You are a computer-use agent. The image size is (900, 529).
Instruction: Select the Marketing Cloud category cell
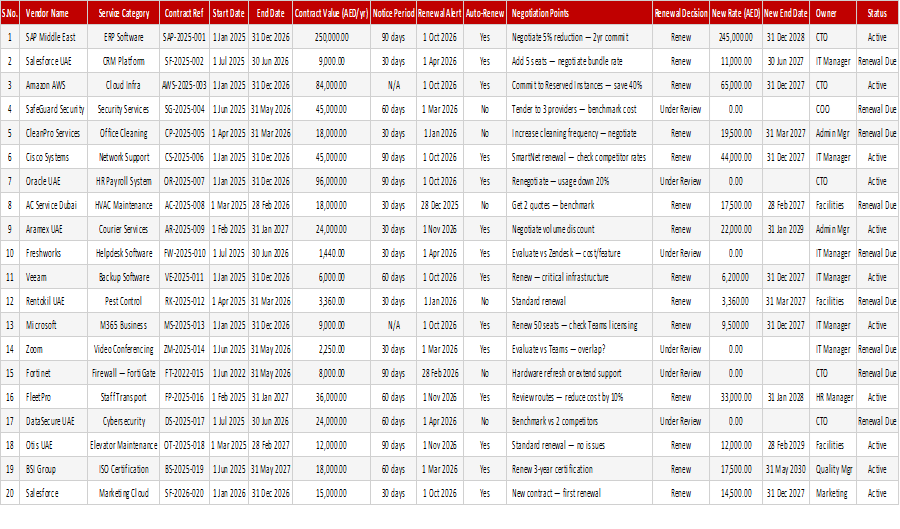pyautogui.click(x=123, y=493)
